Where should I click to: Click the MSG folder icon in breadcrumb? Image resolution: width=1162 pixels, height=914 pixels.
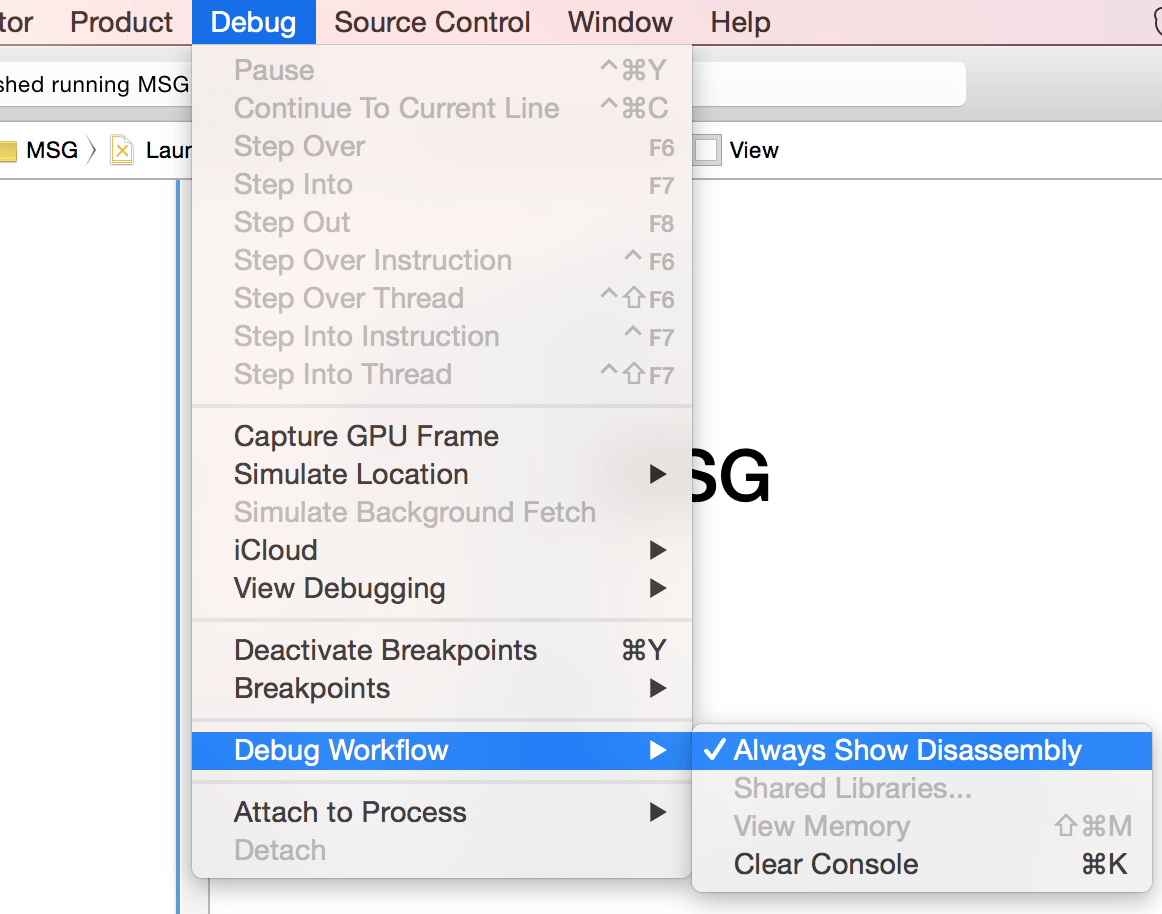(x=9, y=151)
